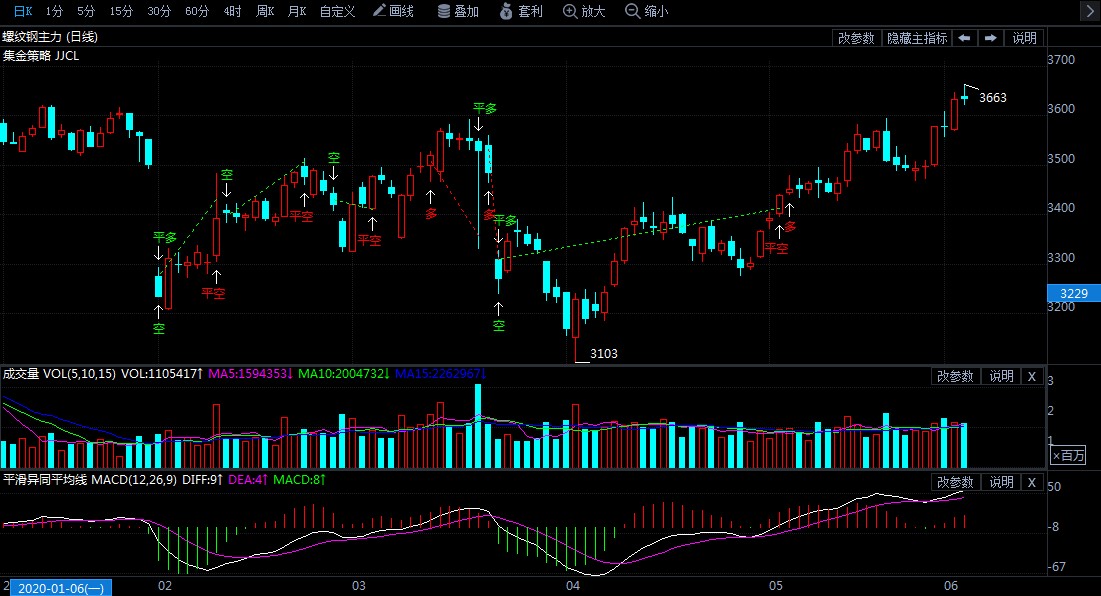Click the left arrow indicator navigation icon
1101x596 pixels.
[x=962, y=37]
